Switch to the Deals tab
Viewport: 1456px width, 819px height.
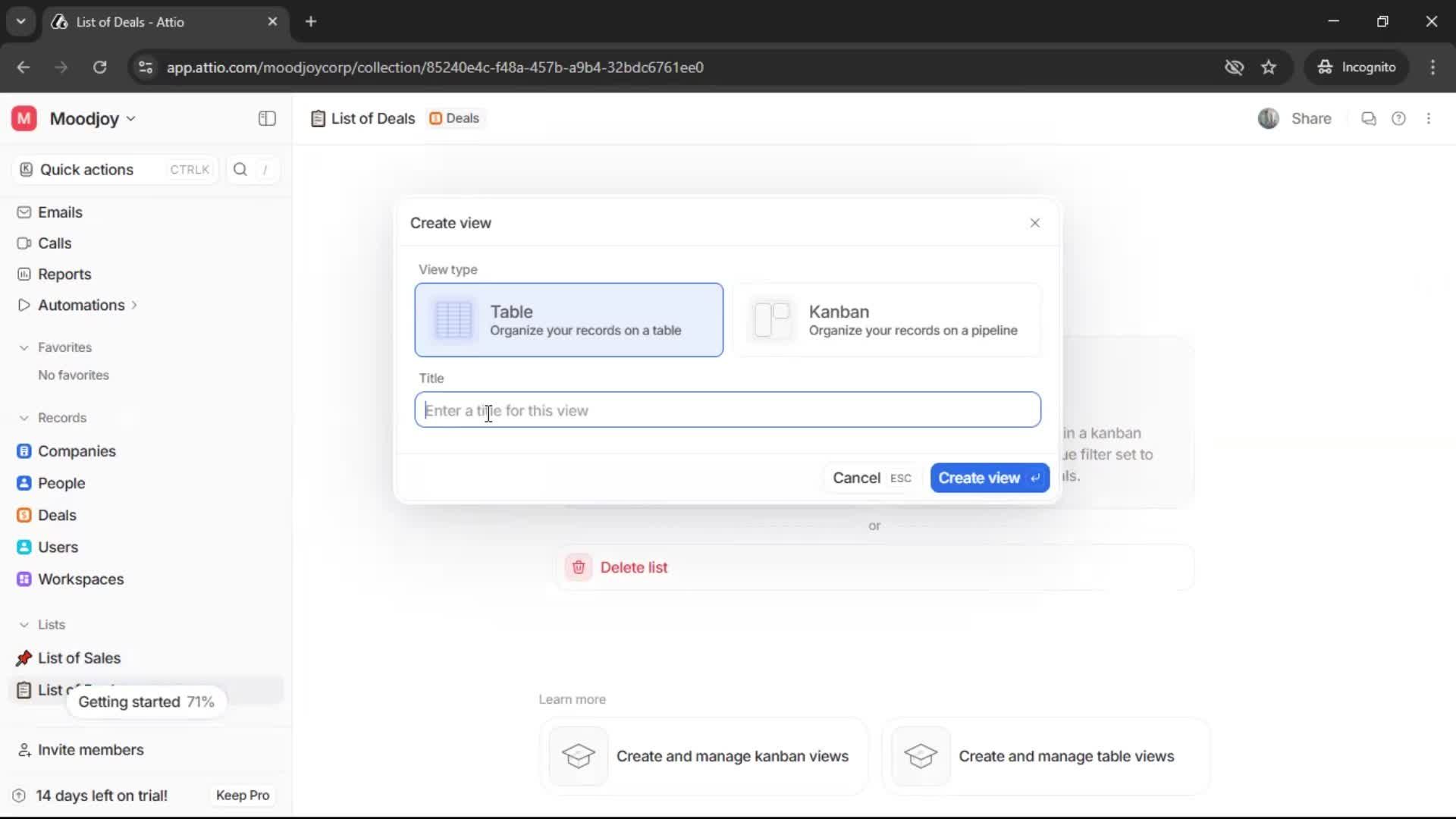[x=454, y=118]
